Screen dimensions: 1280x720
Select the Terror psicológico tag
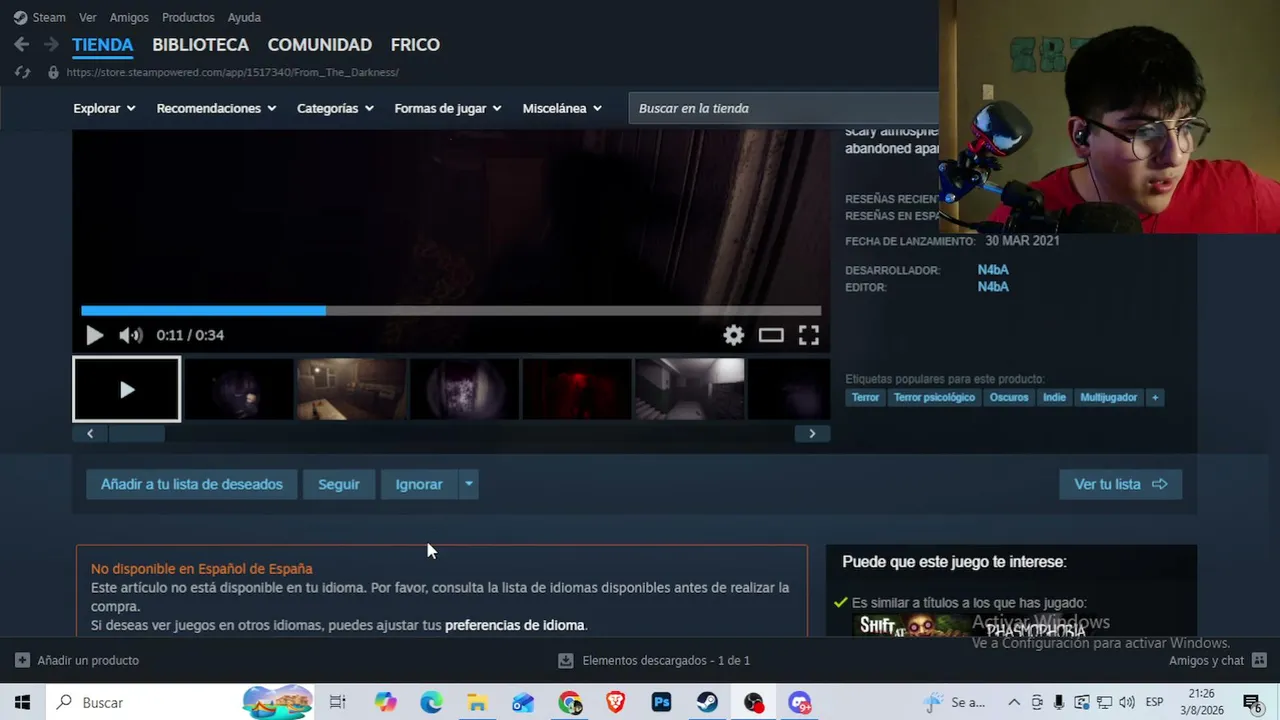coord(934,397)
